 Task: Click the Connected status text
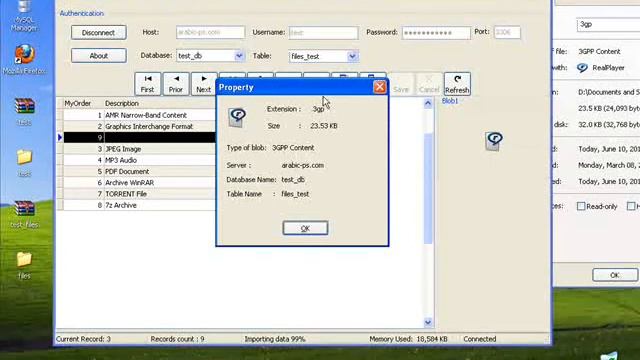[x=480, y=339]
